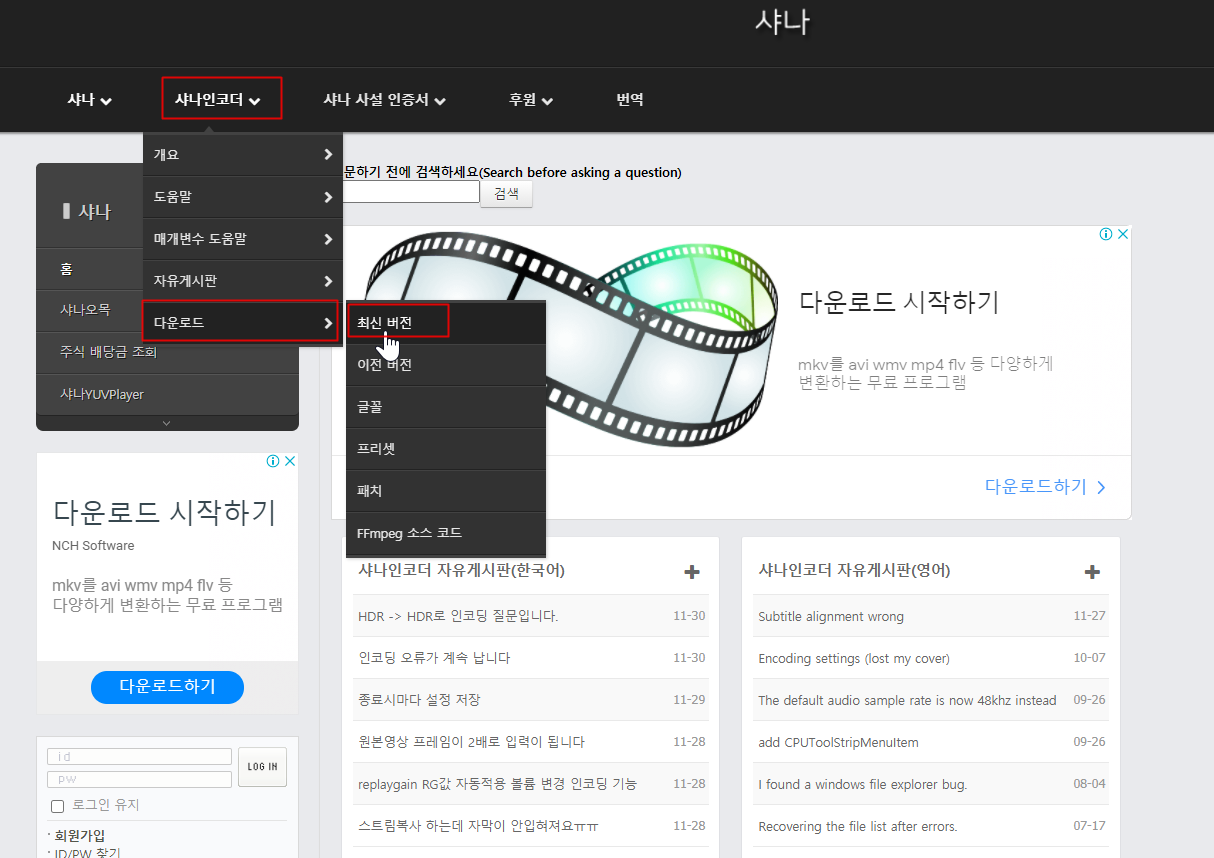Click 이전 버전 in the submenu
1214x858 pixels.
point(446,365)
